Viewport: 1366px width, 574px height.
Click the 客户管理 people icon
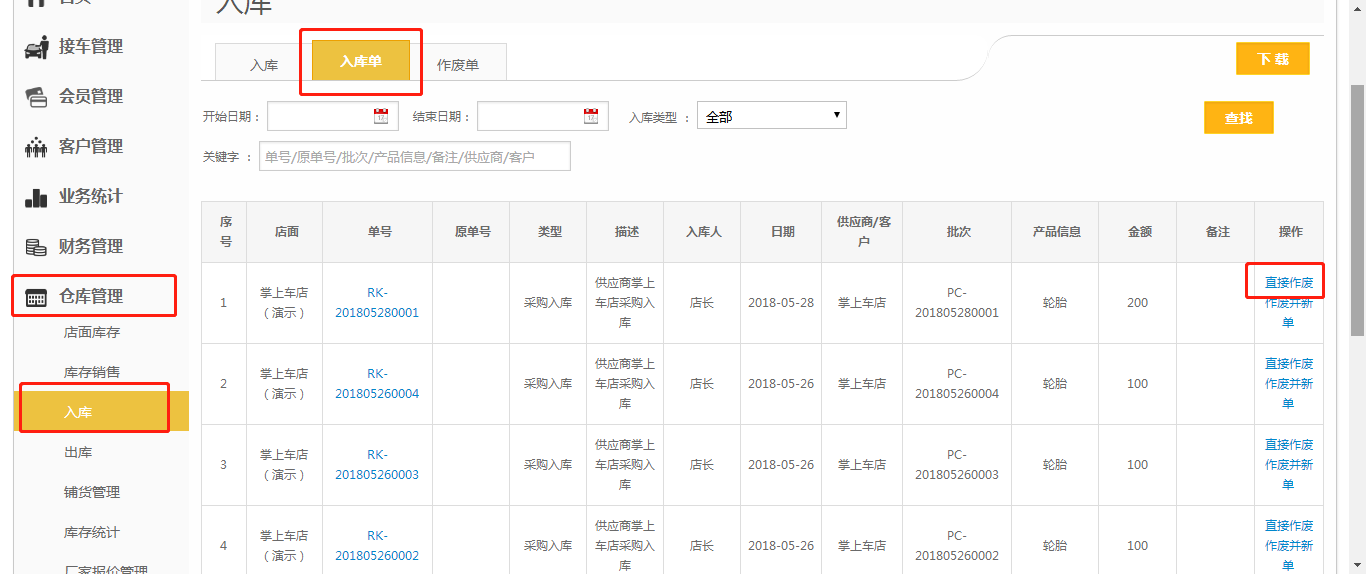coord(36,147)
